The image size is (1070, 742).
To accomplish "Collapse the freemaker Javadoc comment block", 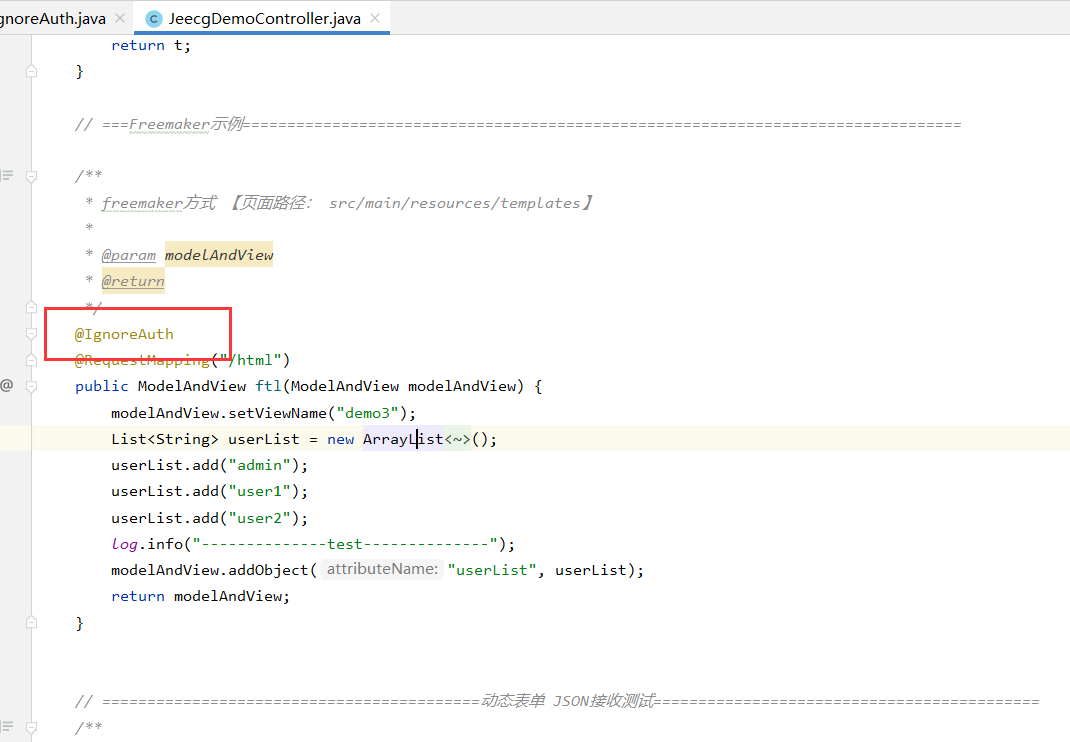I will pos(31,176).
